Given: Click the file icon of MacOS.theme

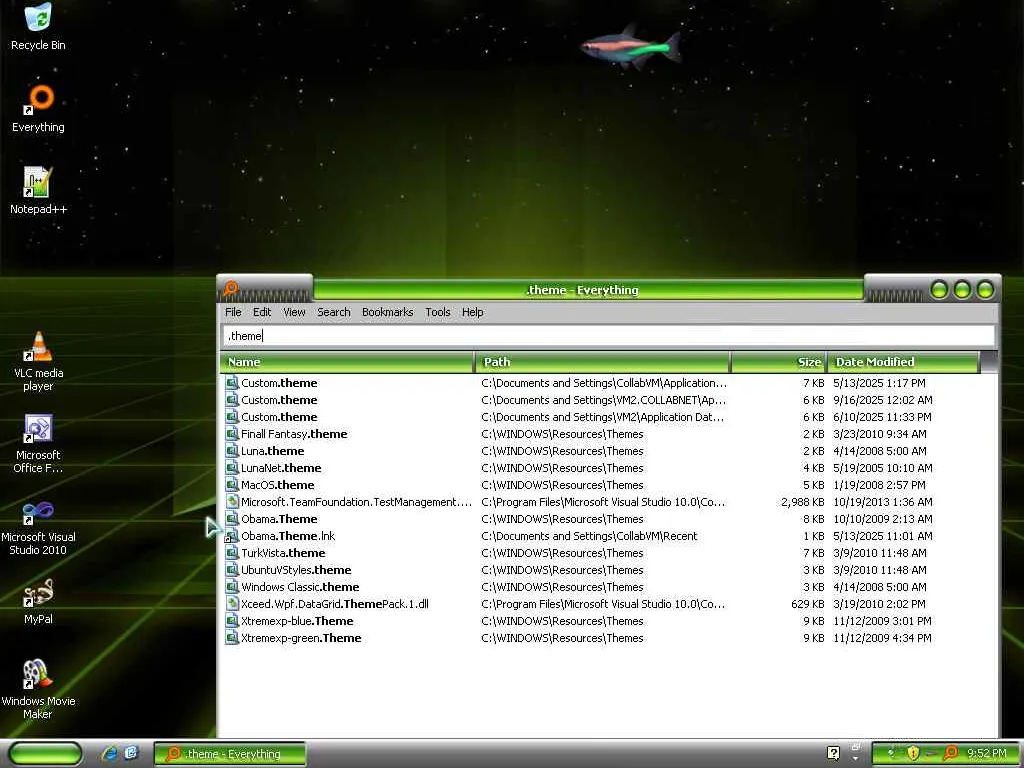Looking at the screenshot, I should click(232, 485).
